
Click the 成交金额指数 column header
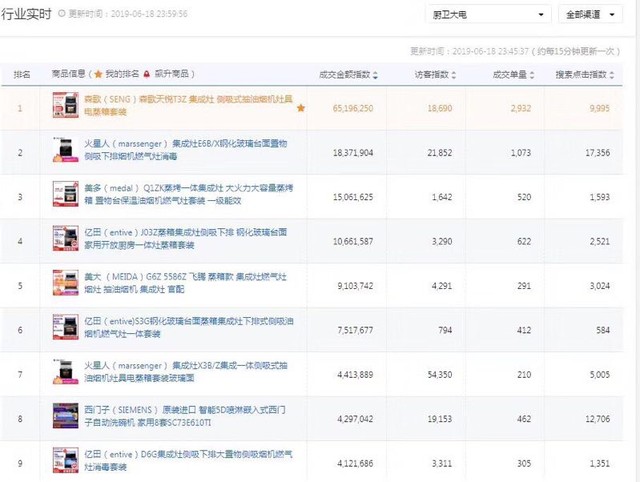coord(344,75)
